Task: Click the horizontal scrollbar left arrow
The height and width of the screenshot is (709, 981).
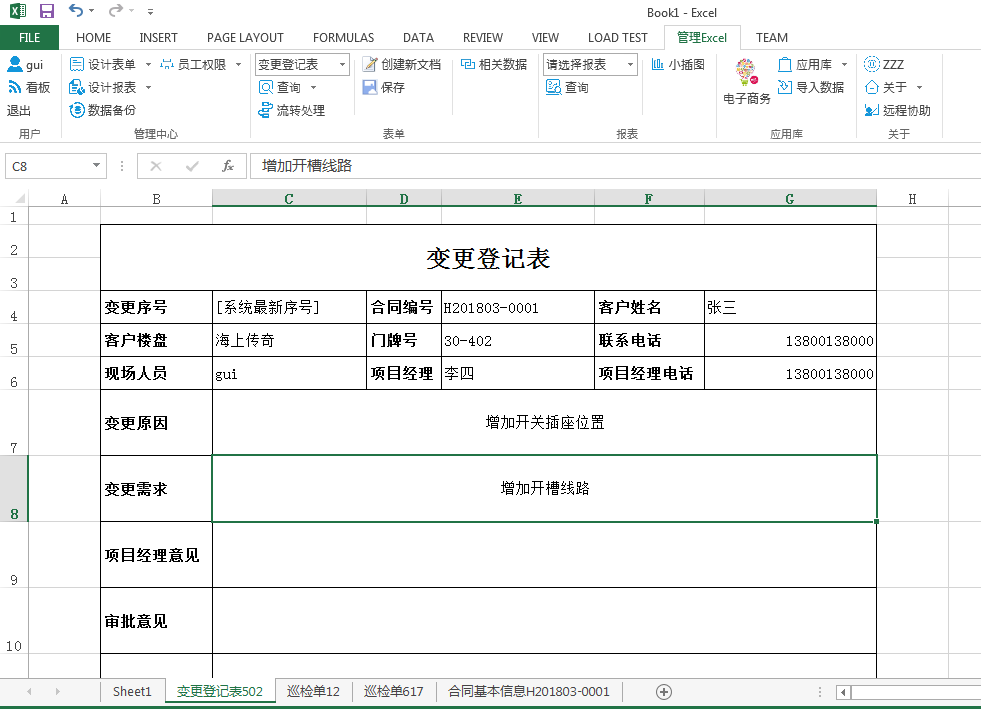Action: click(843, 692)
